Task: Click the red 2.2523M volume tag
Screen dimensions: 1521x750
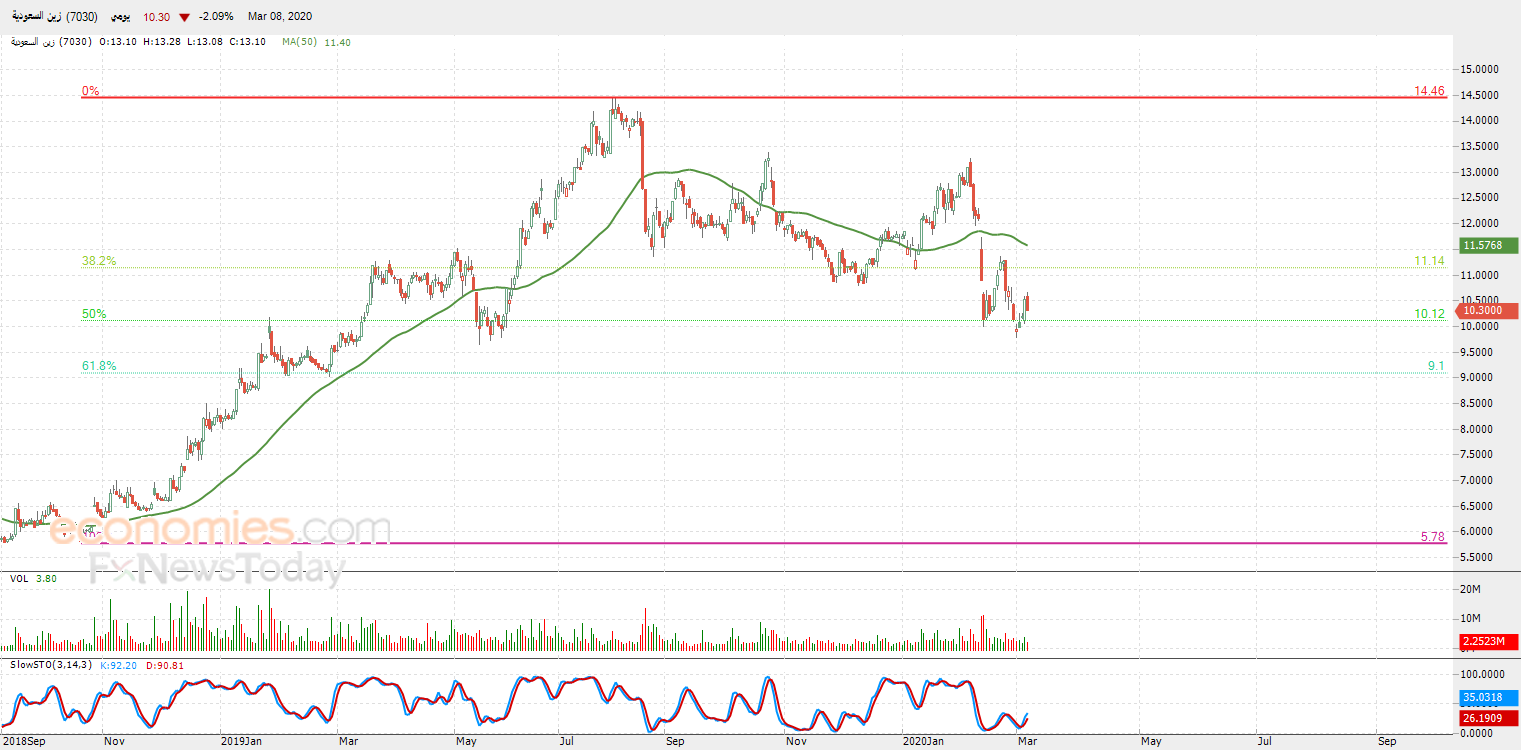Action: coord(1488,641)
